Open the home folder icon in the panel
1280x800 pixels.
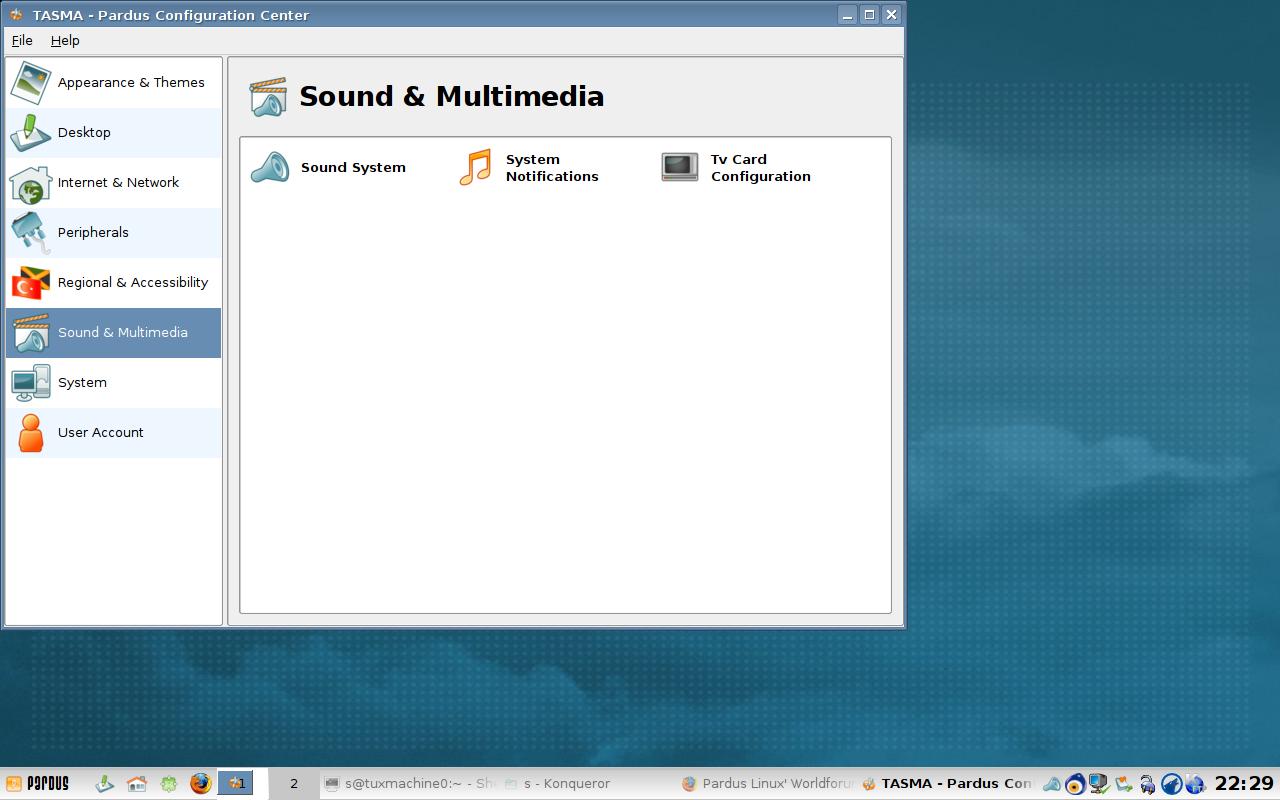pos(137,784)
